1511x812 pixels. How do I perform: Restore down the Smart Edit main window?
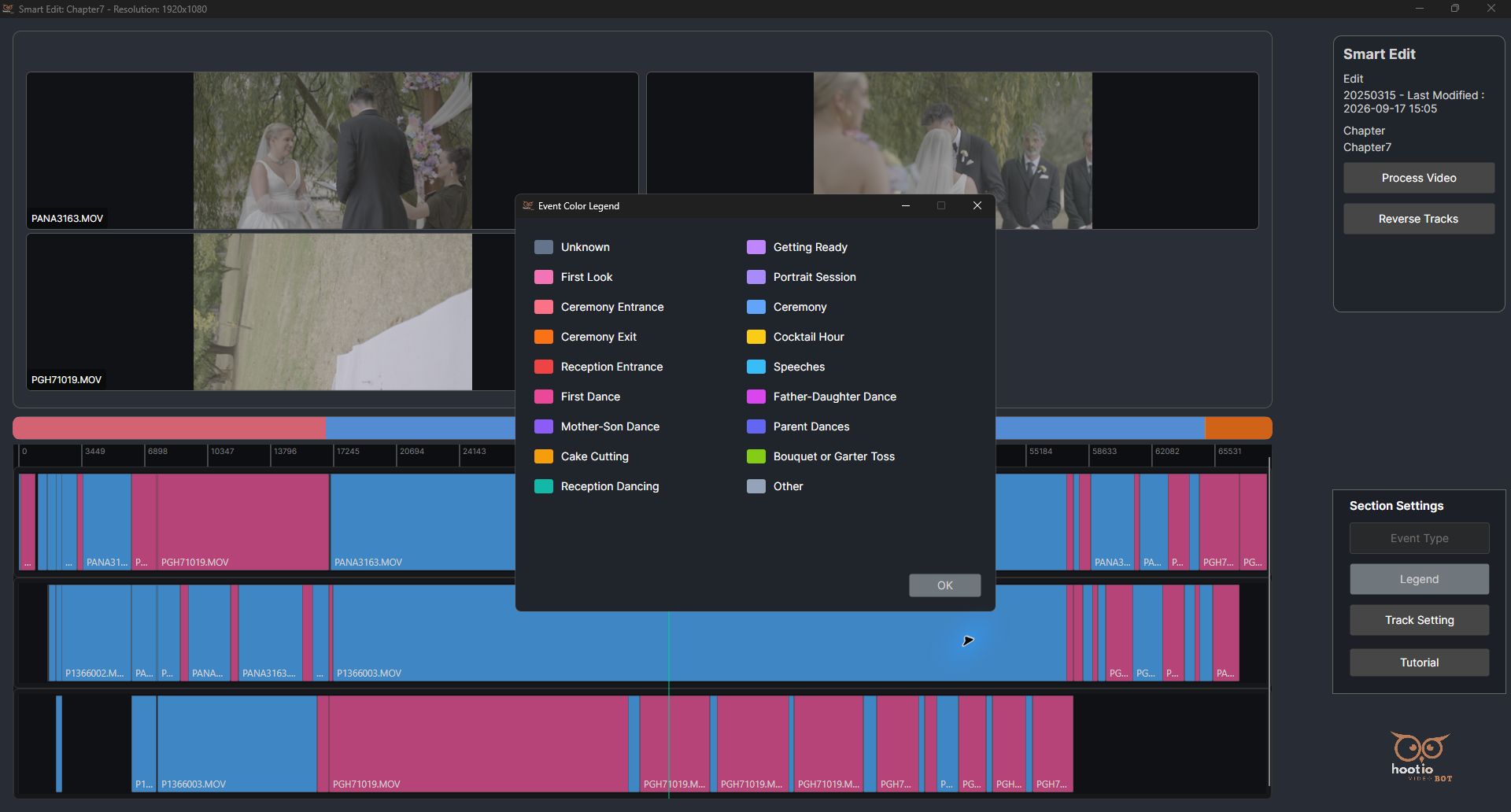pyautogui.click(x=1454, y=9)
